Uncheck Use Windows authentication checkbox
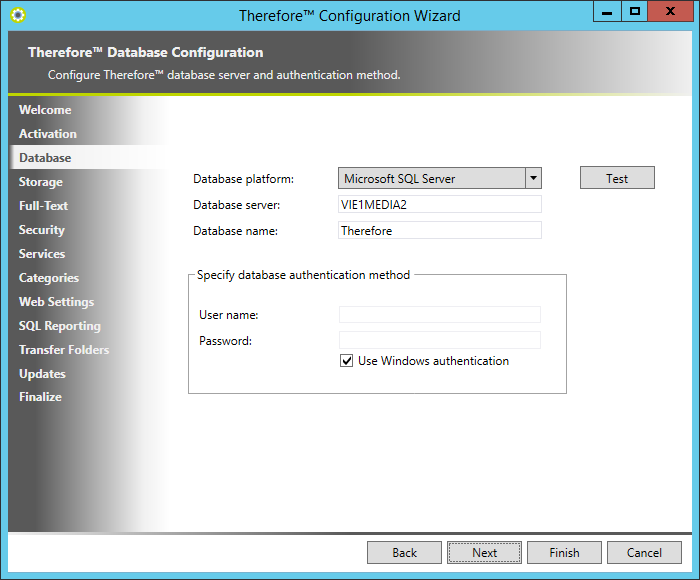The width and height of the screenshot is (700, 580). [x=346, y=360]
